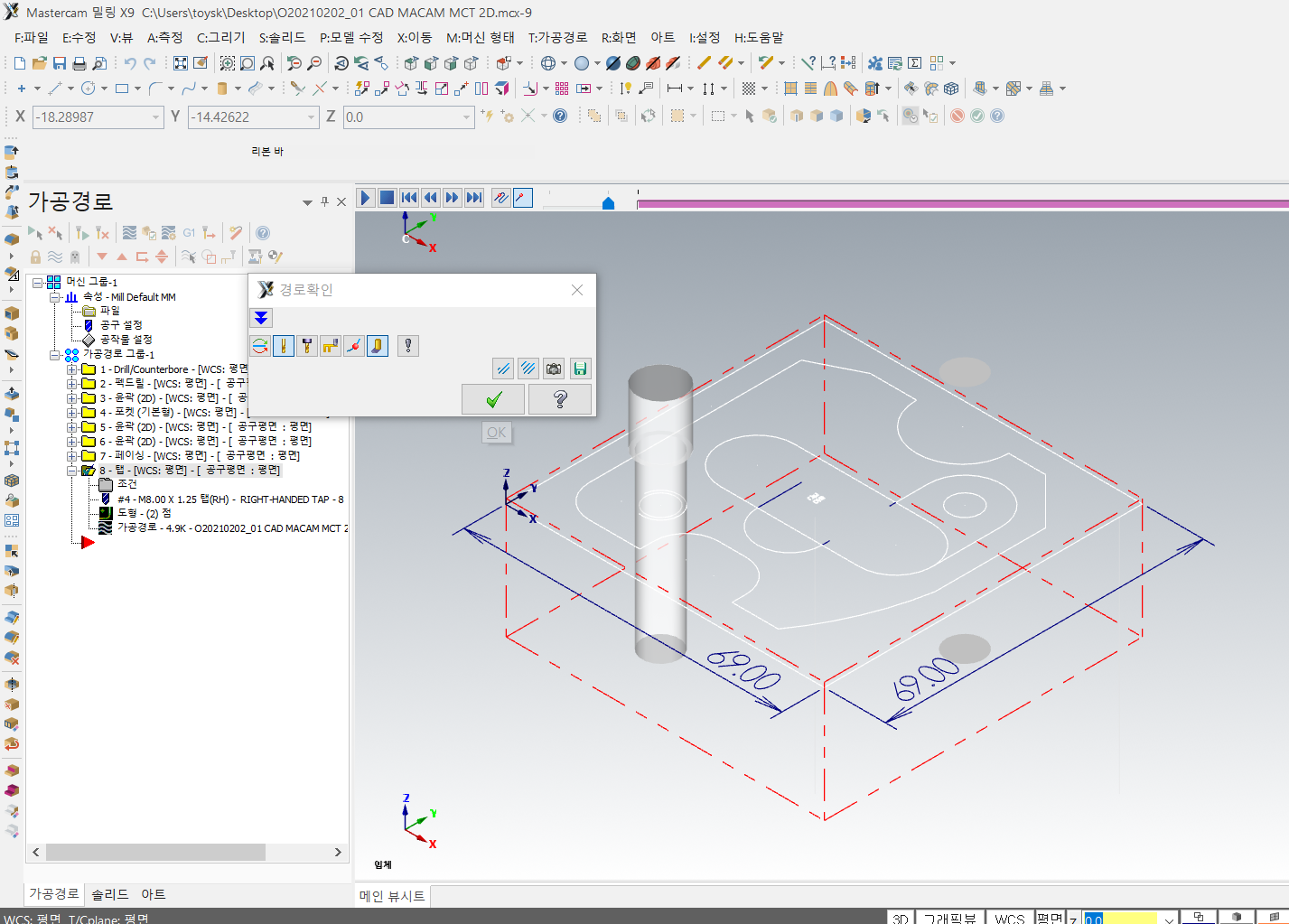Select the 공작물 설정 tree item
Screen dimensions: 1289x924
click(126, 340)
